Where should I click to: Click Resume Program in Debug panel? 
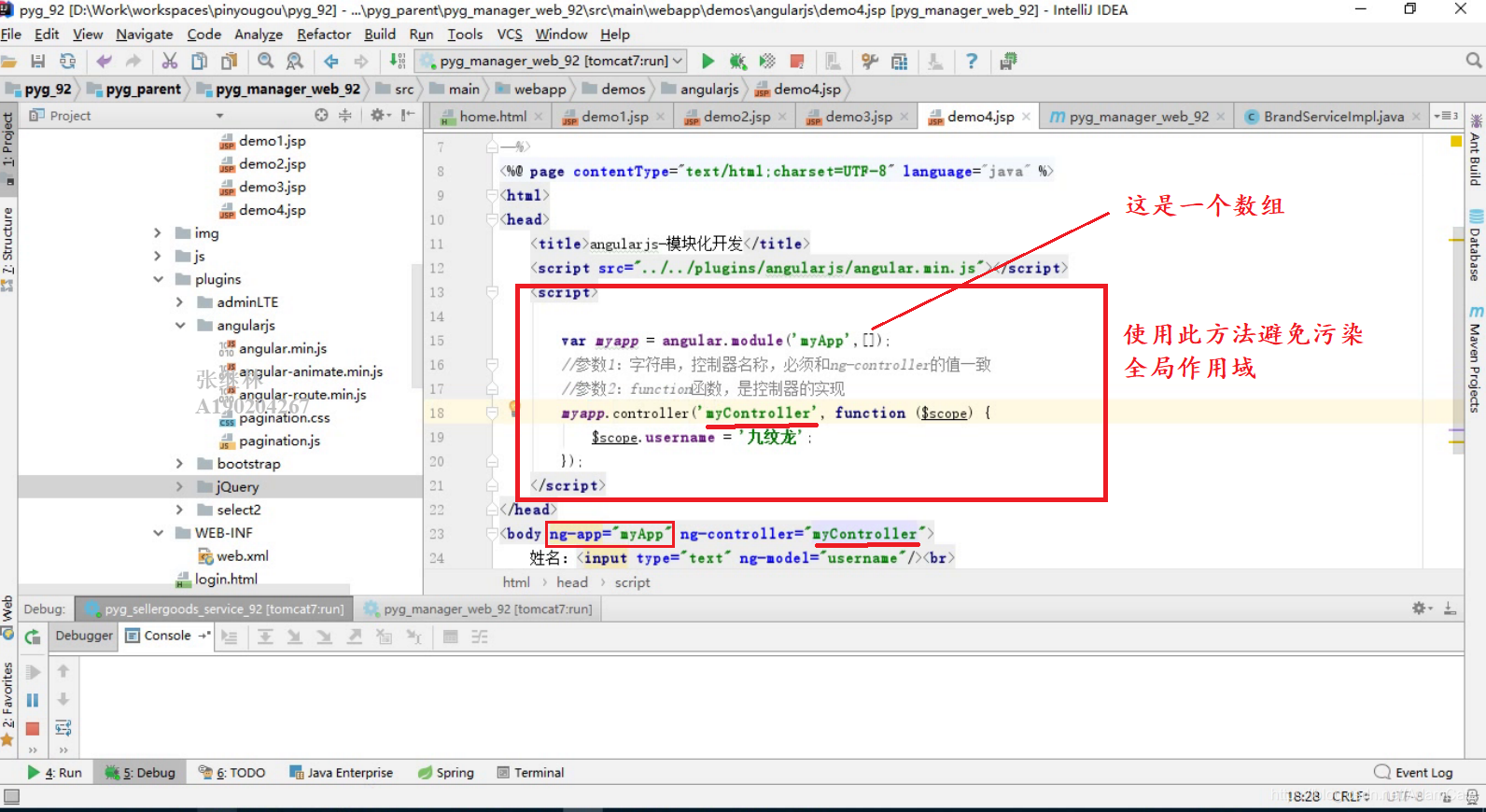coord(33,672)
